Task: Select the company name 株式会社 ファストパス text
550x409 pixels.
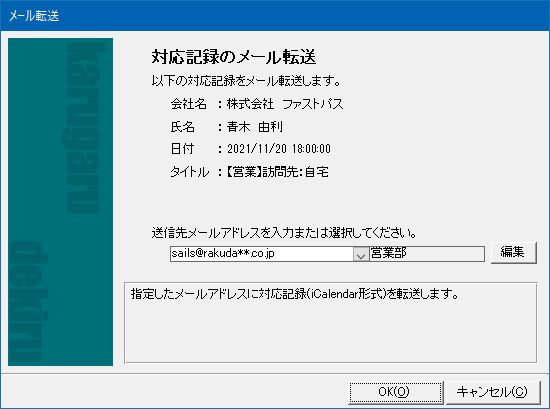Action: (285, 104)
